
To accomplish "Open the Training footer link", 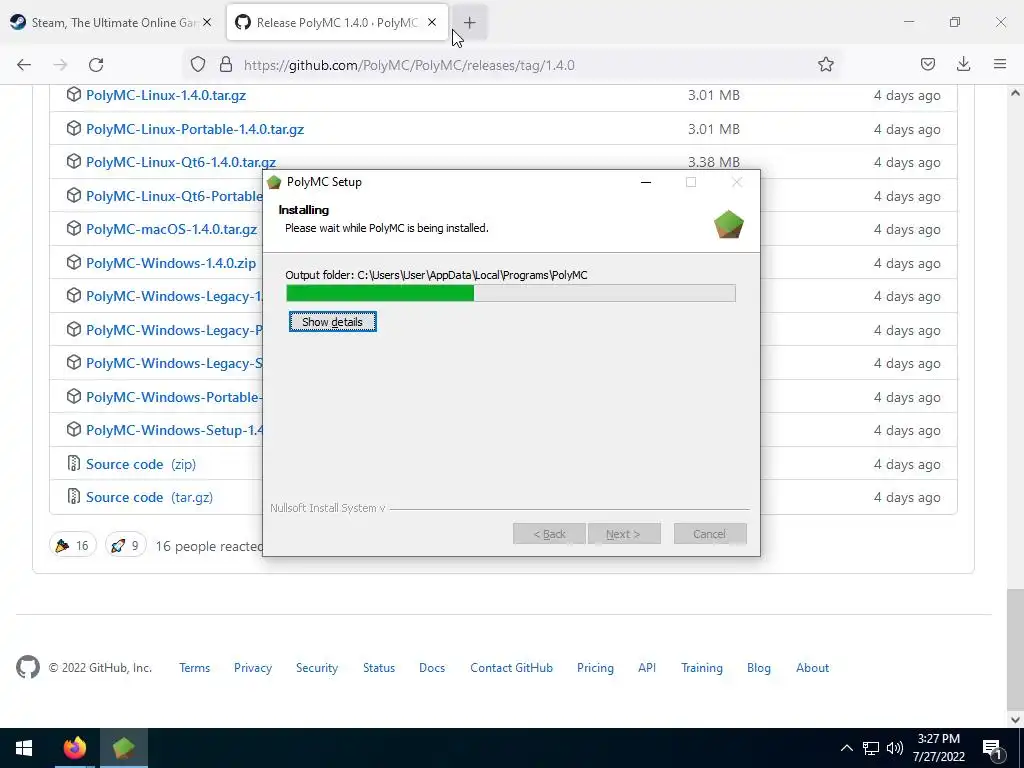I will coord(702,668).
